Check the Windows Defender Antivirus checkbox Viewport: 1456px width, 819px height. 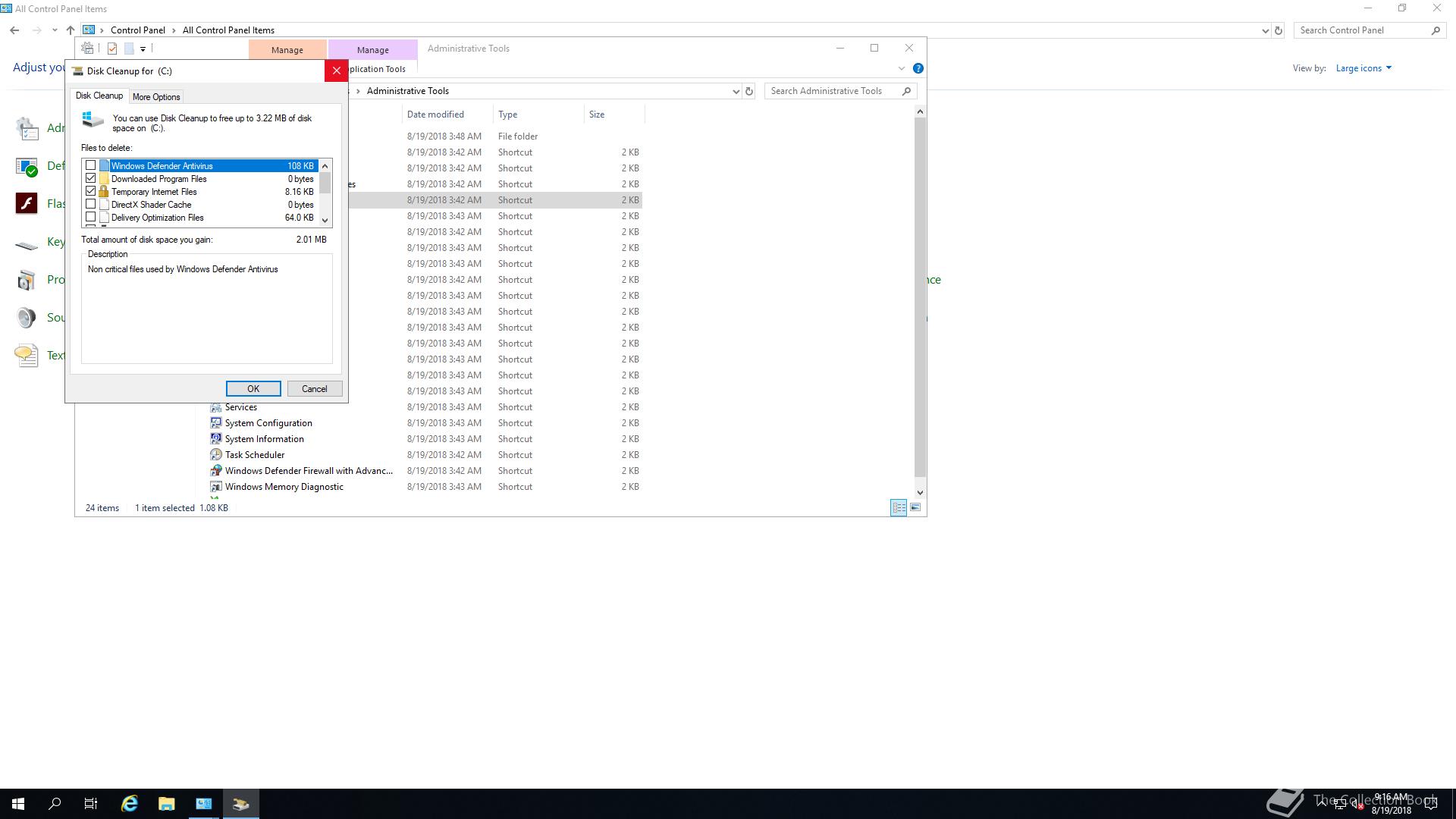[x=91, y=165]
